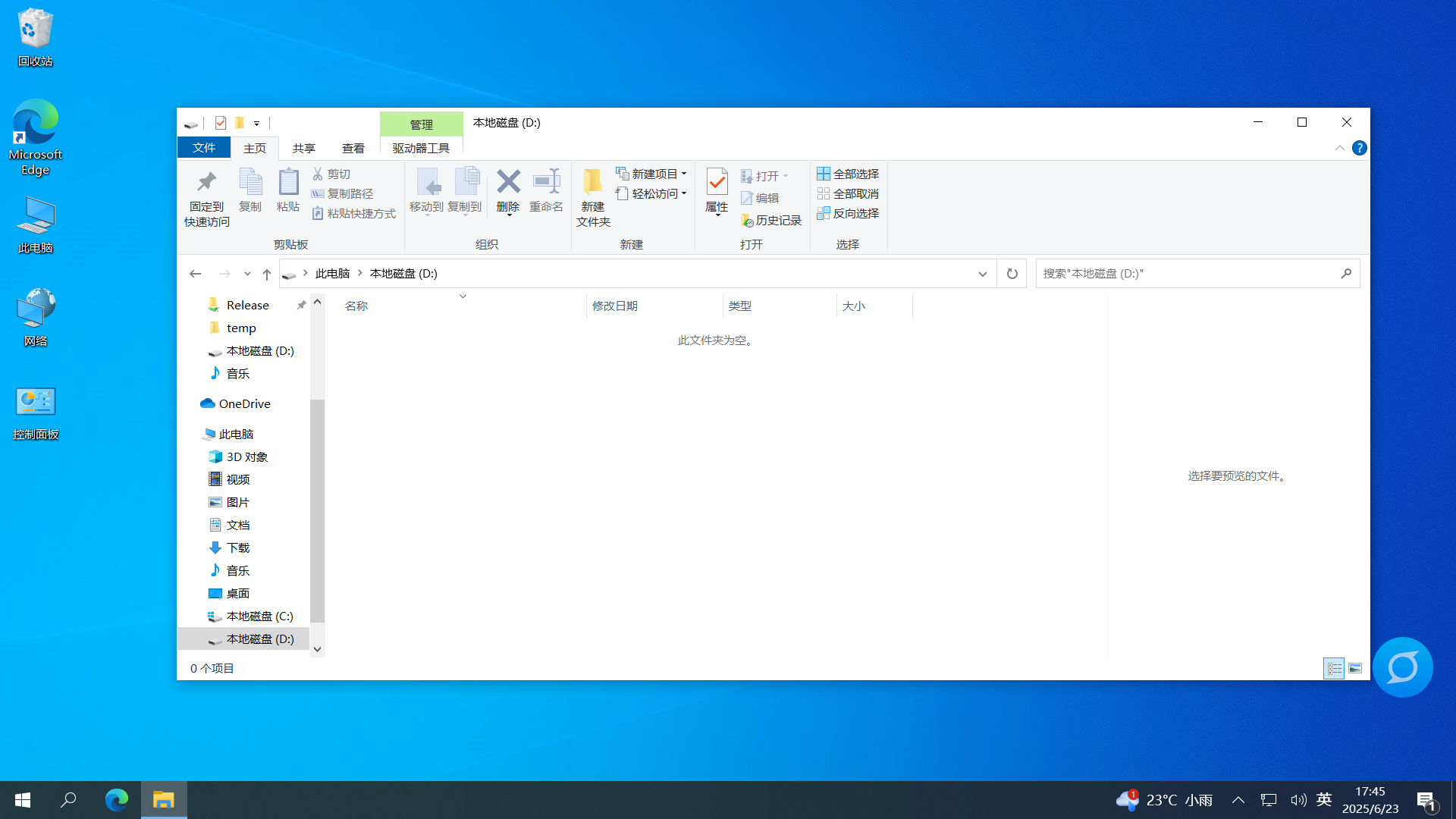This screenshot has width=1456, height=819.
Task: Launch Microsoft Edge from taskbar
Action: click(x=116, y=800)
